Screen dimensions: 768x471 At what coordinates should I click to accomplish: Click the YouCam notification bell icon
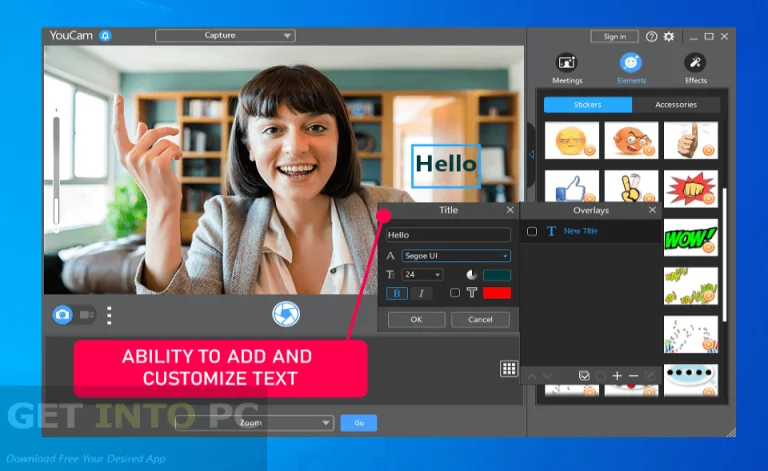105,36
